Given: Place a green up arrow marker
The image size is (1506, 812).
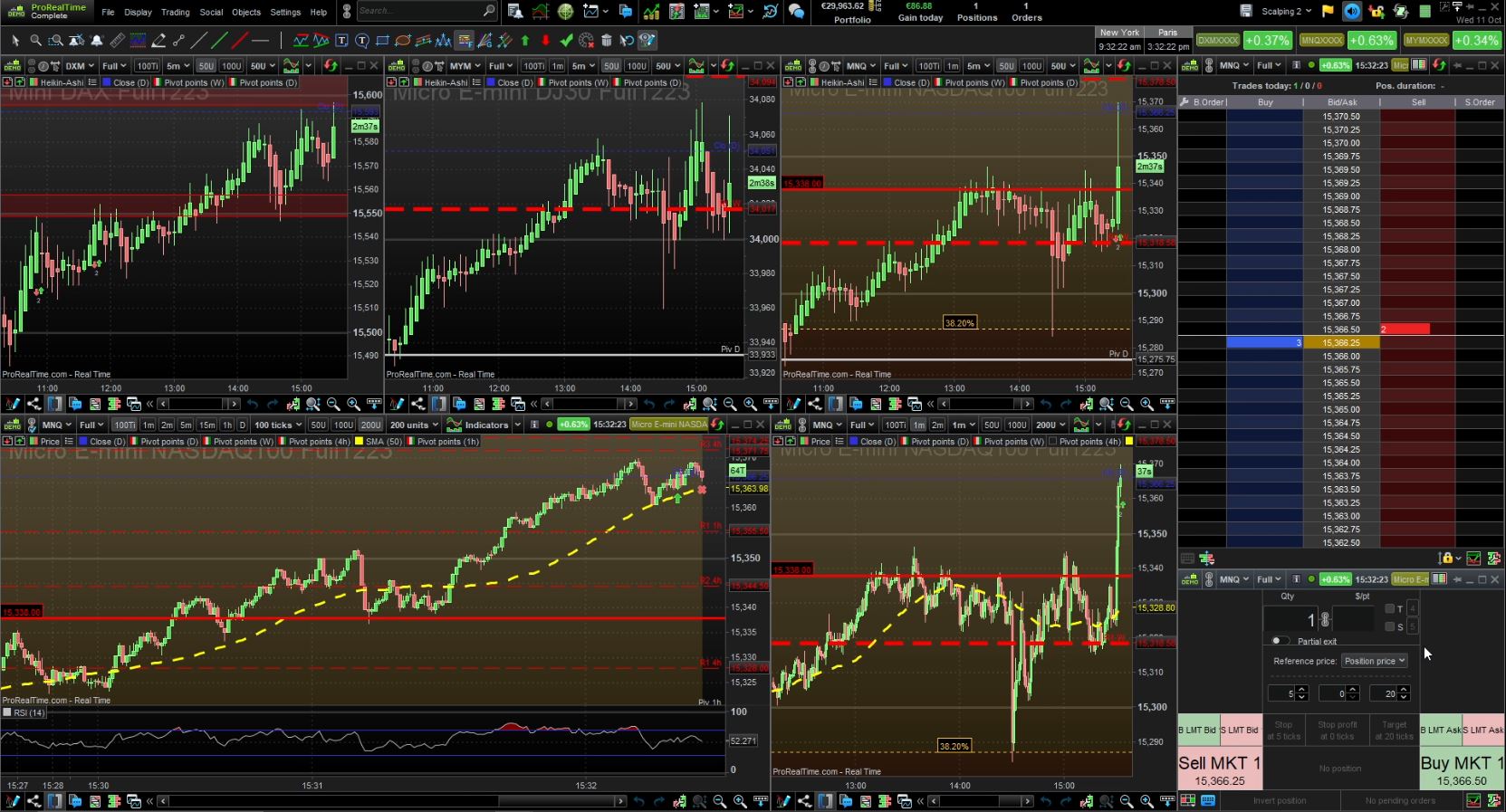Looking at the screenshot, I should tap(525, 41).
